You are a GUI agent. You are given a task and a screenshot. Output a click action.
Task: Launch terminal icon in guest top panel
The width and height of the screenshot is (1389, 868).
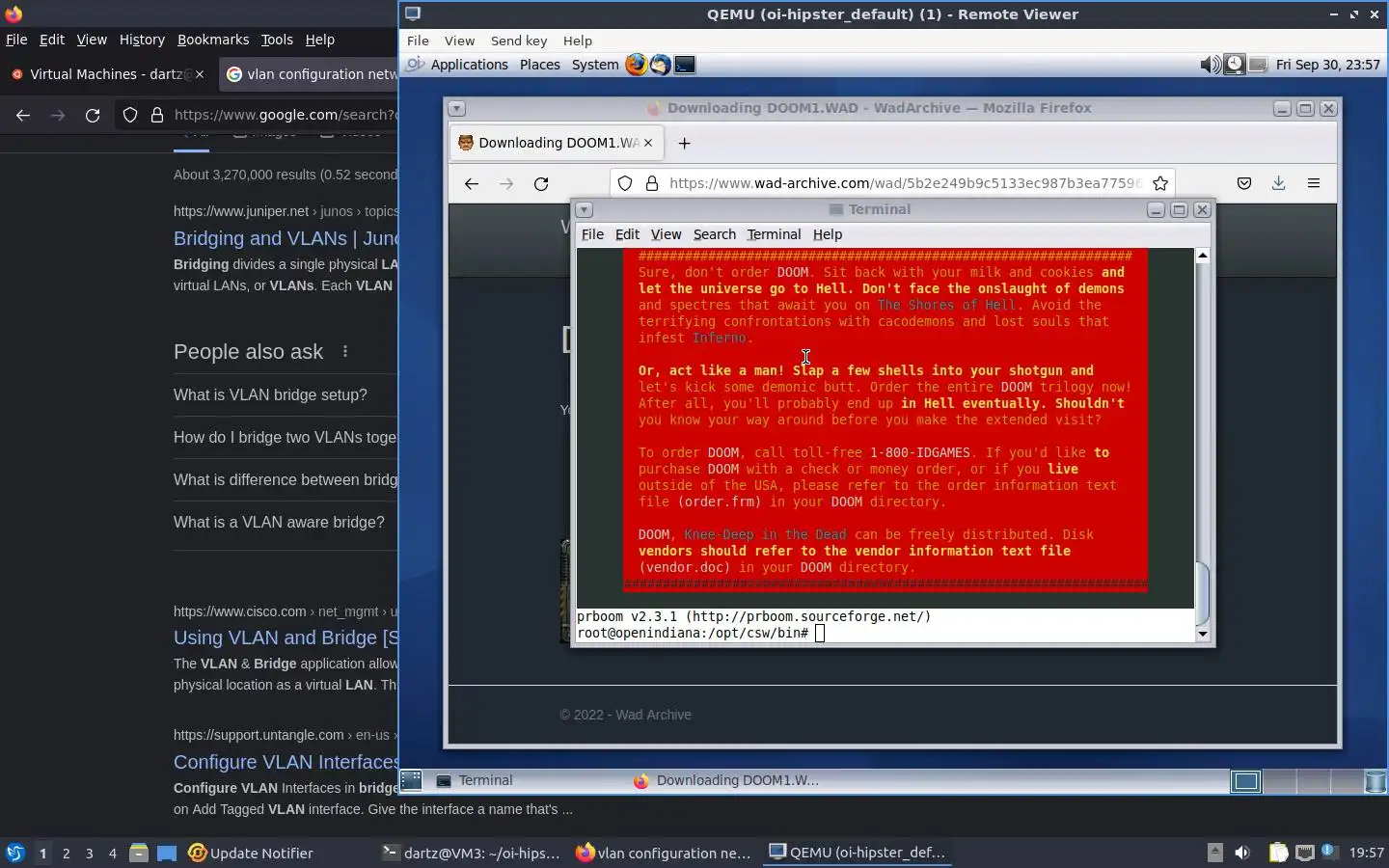685,65
